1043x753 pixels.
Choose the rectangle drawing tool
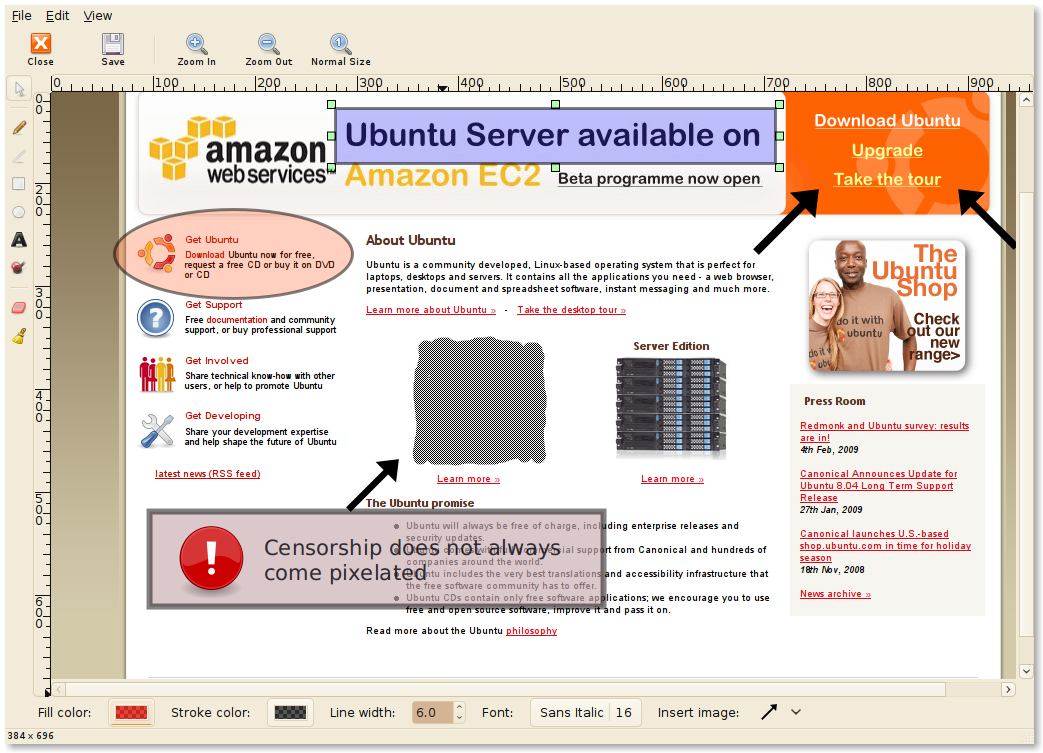click(18, 183)
